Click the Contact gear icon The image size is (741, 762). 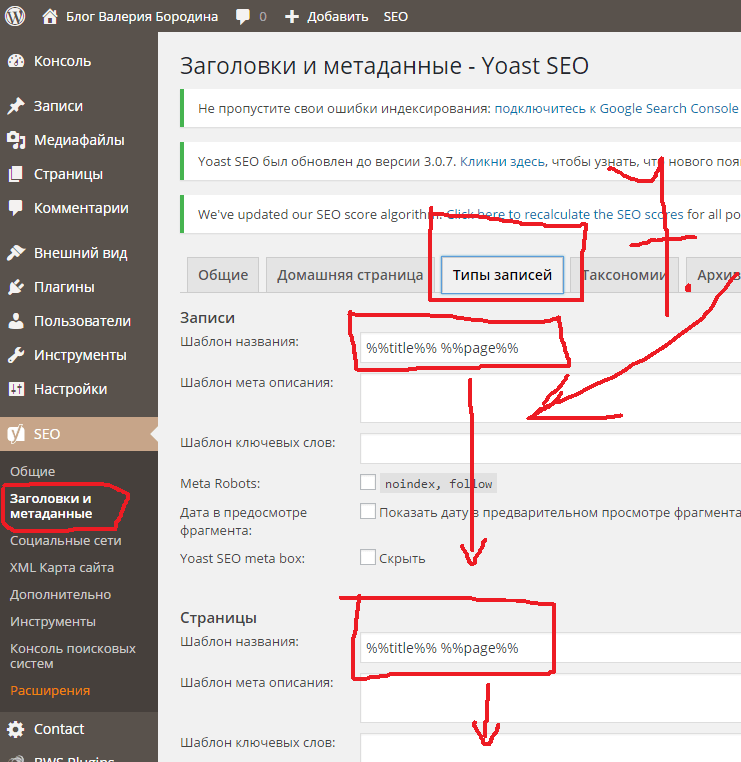(x=16, y=729)
